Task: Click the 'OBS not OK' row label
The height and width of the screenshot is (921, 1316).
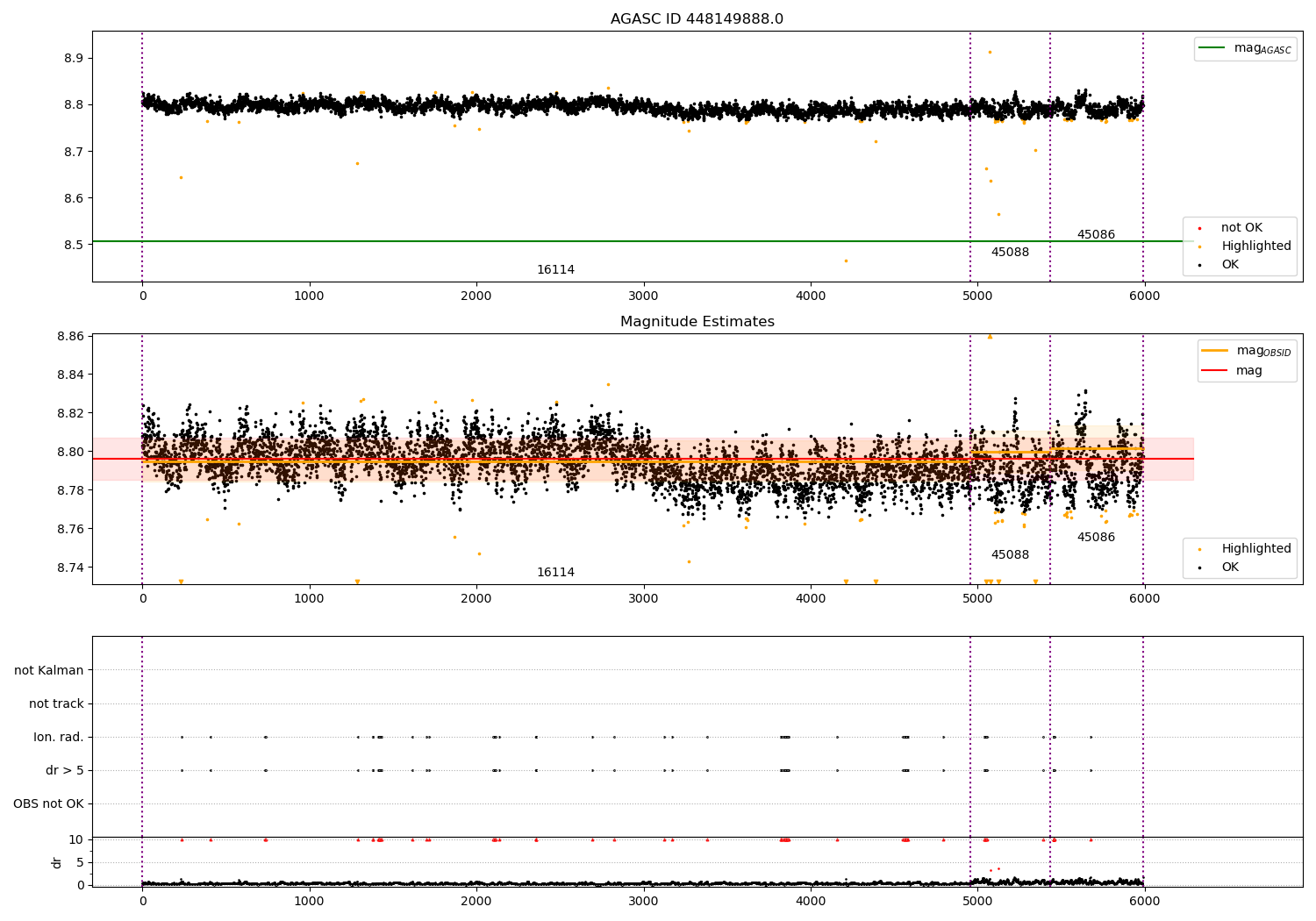Action: 49,804
